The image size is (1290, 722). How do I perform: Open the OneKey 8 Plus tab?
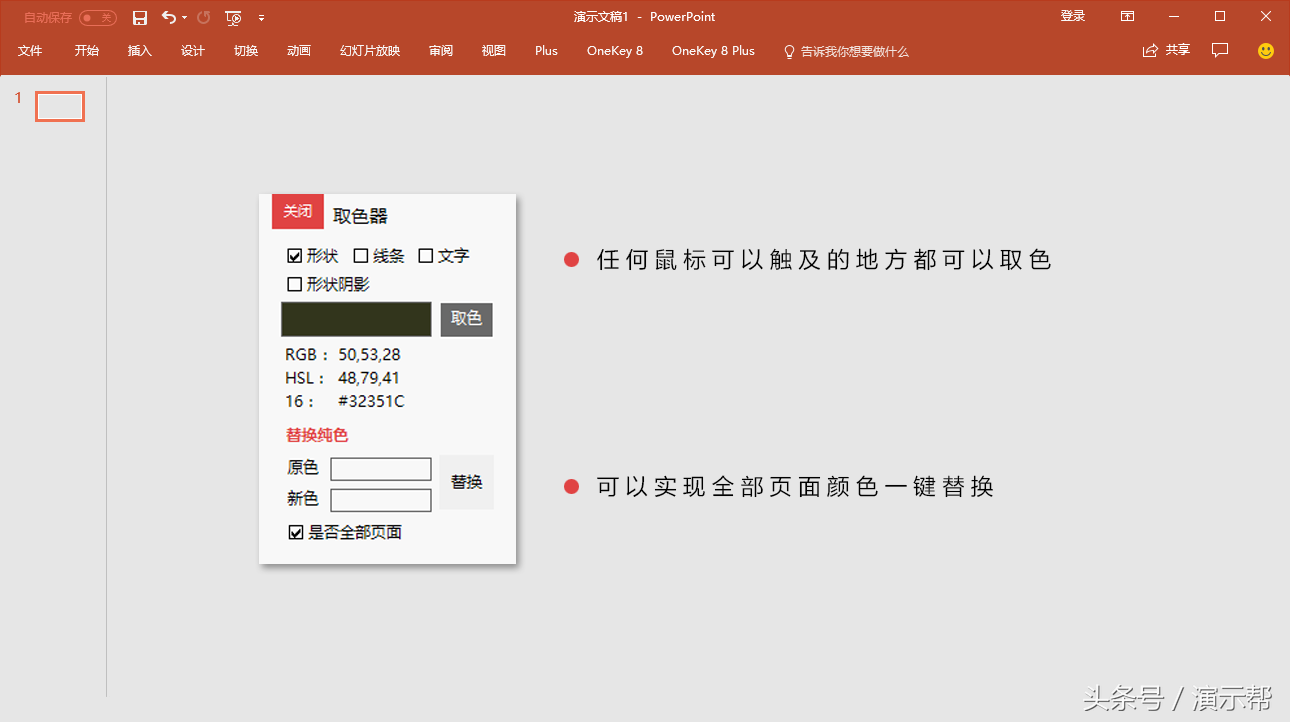(713, 51)
